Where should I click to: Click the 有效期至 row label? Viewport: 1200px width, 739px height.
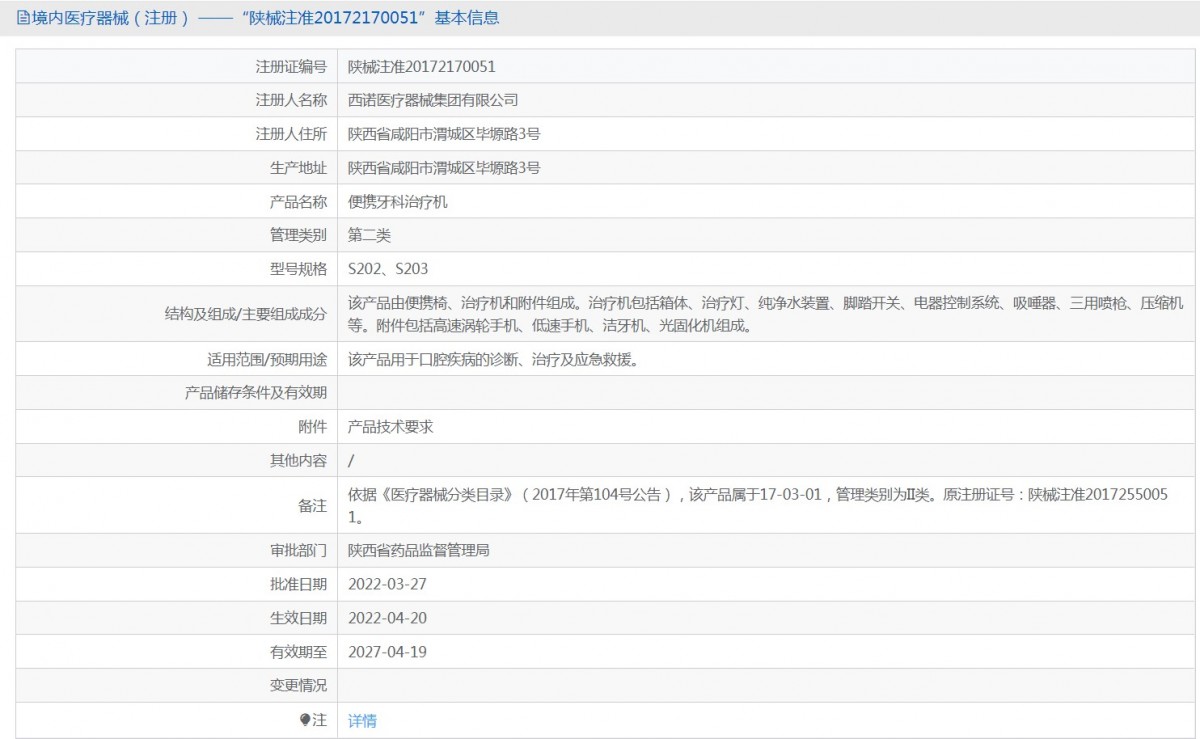coord(298,652)
